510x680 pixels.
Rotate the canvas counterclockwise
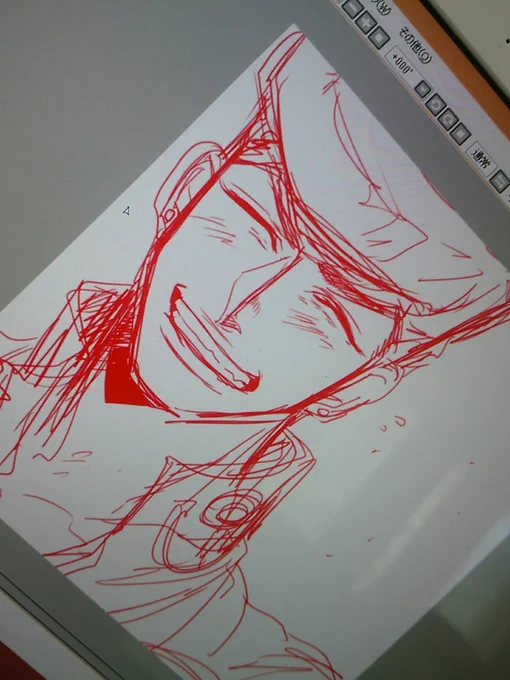click(x=434, y=105)
